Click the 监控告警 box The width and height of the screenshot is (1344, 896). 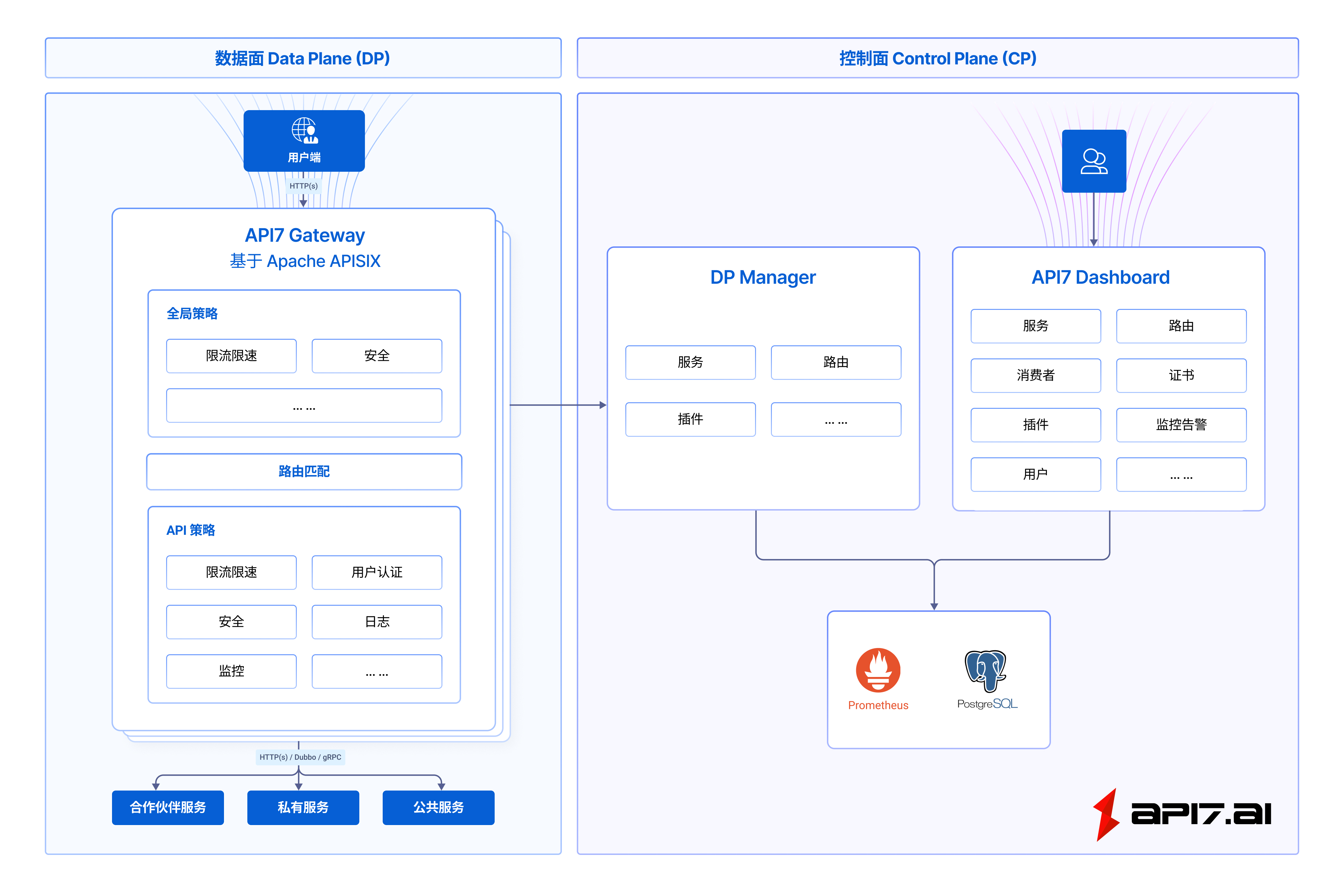(x=1181, y=425)
